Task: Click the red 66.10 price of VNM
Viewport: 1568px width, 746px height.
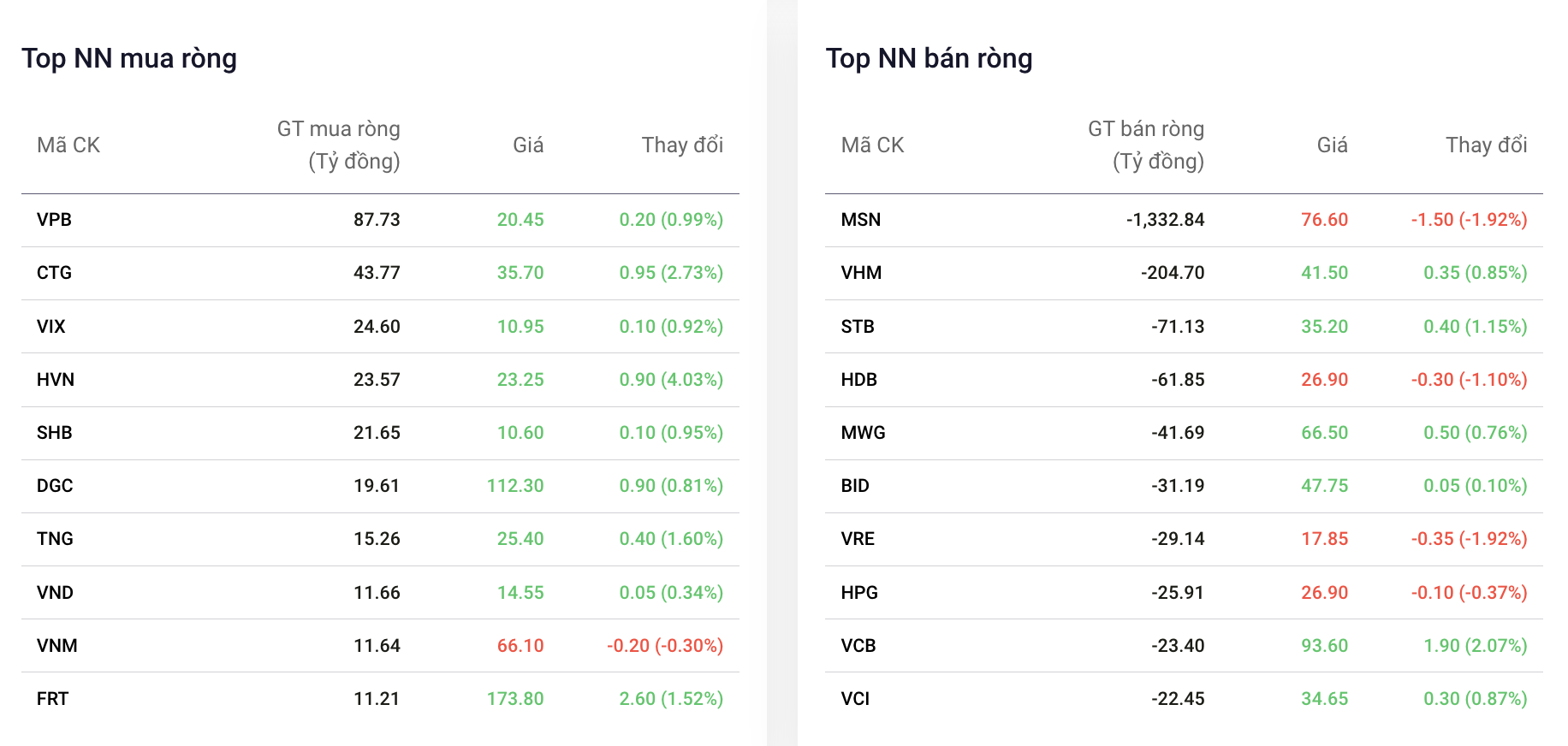Action: (x=520, y=646)
